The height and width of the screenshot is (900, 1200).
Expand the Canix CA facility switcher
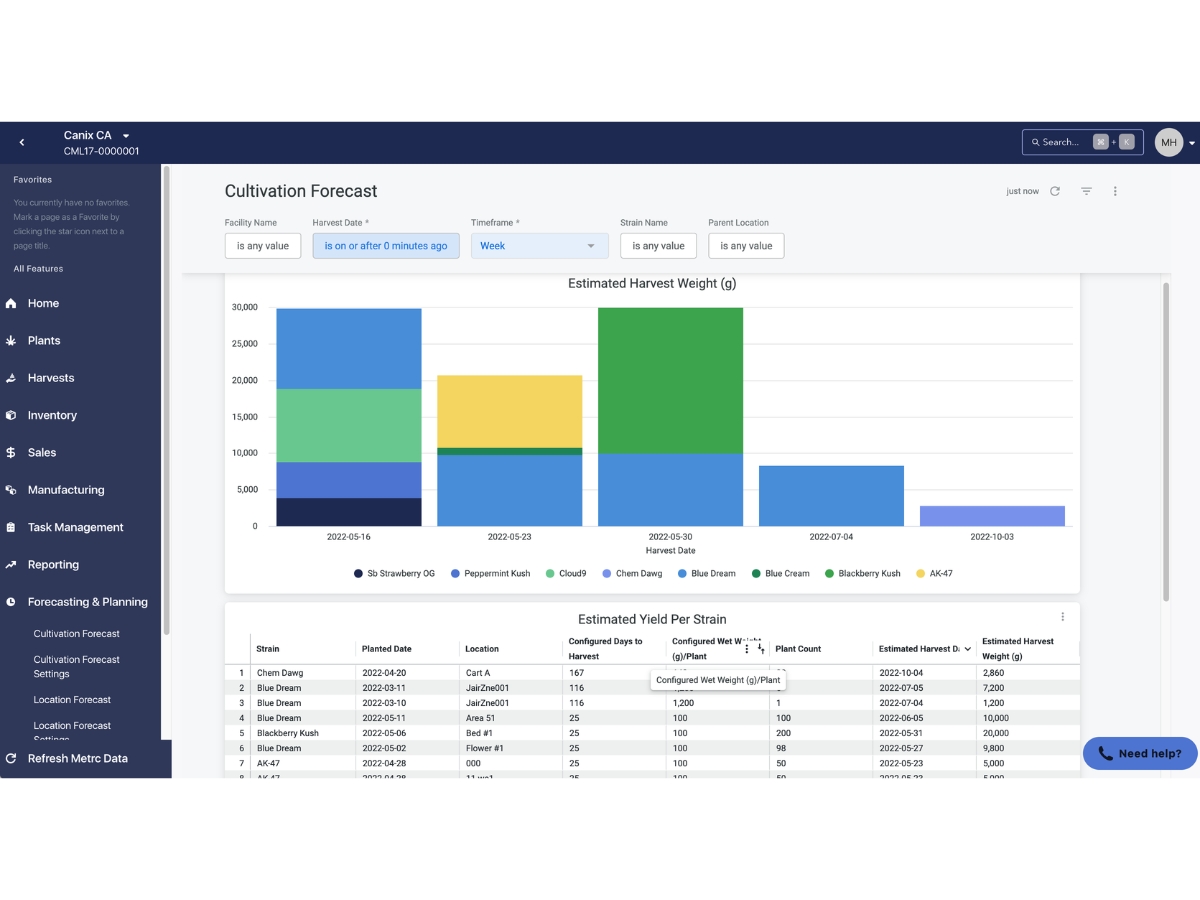97,135
